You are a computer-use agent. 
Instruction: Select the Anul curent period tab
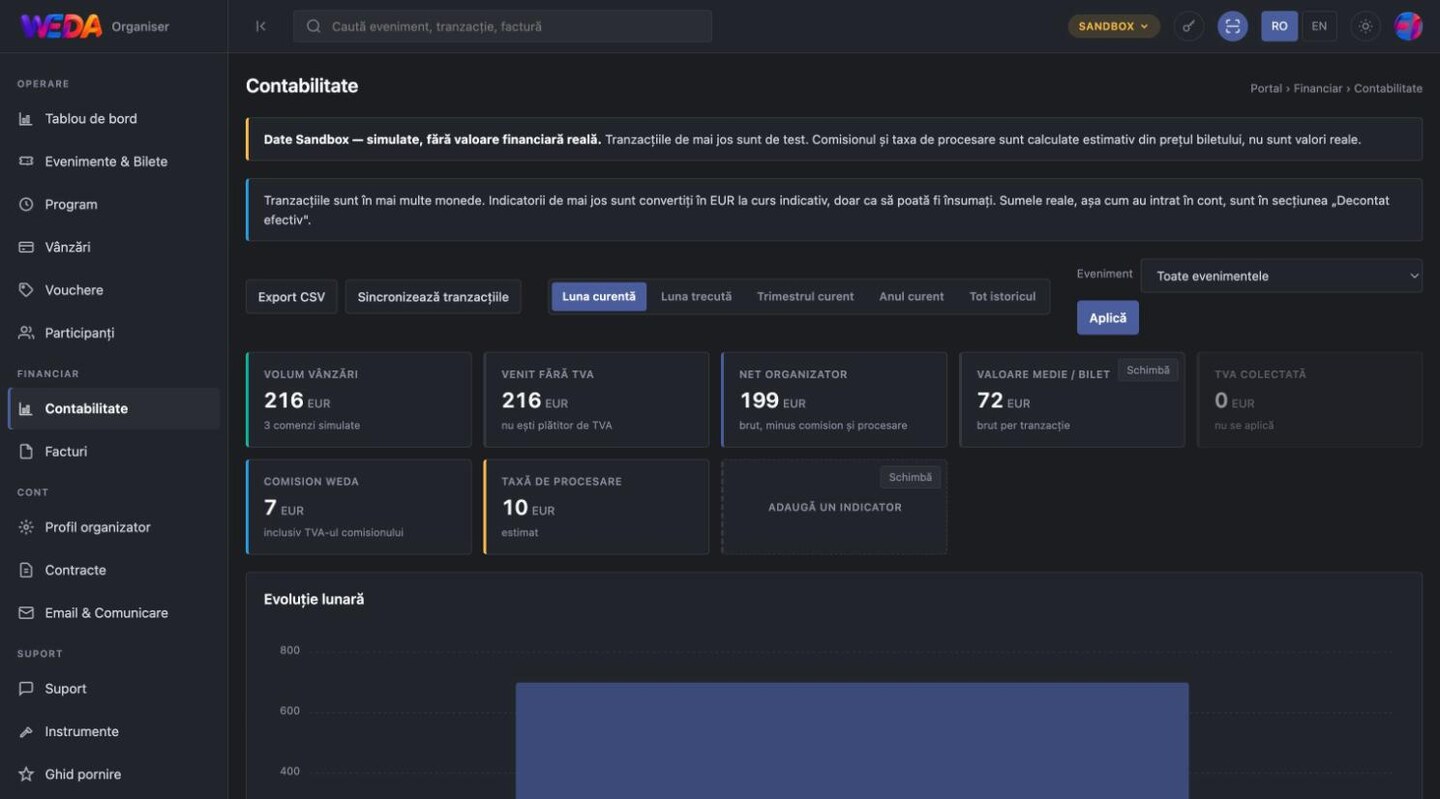911,297
